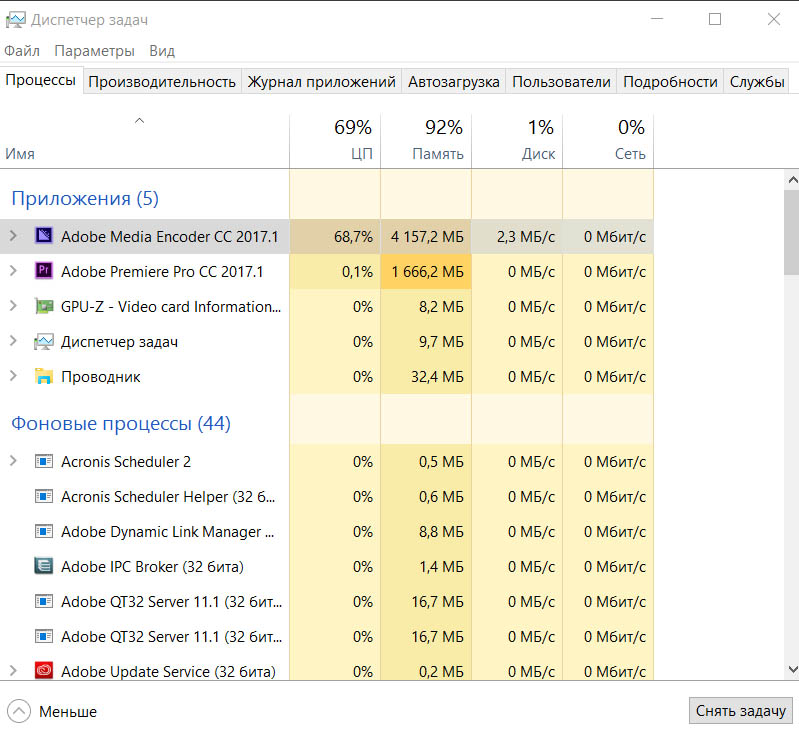The image size is (799, 736).
Task: Expand the Adobe Update Service row
Action: click(x=13, y=671)
